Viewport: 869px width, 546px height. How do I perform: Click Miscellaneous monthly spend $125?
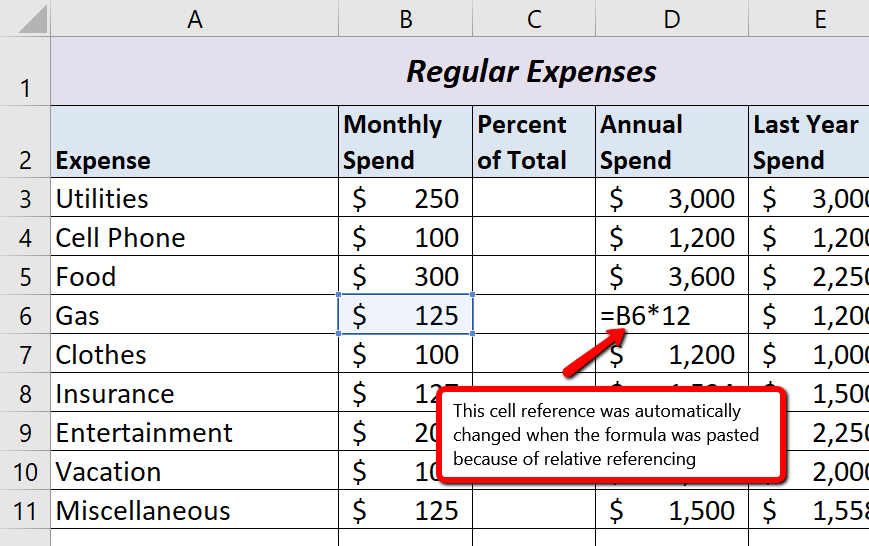click(x=406, y=509)
